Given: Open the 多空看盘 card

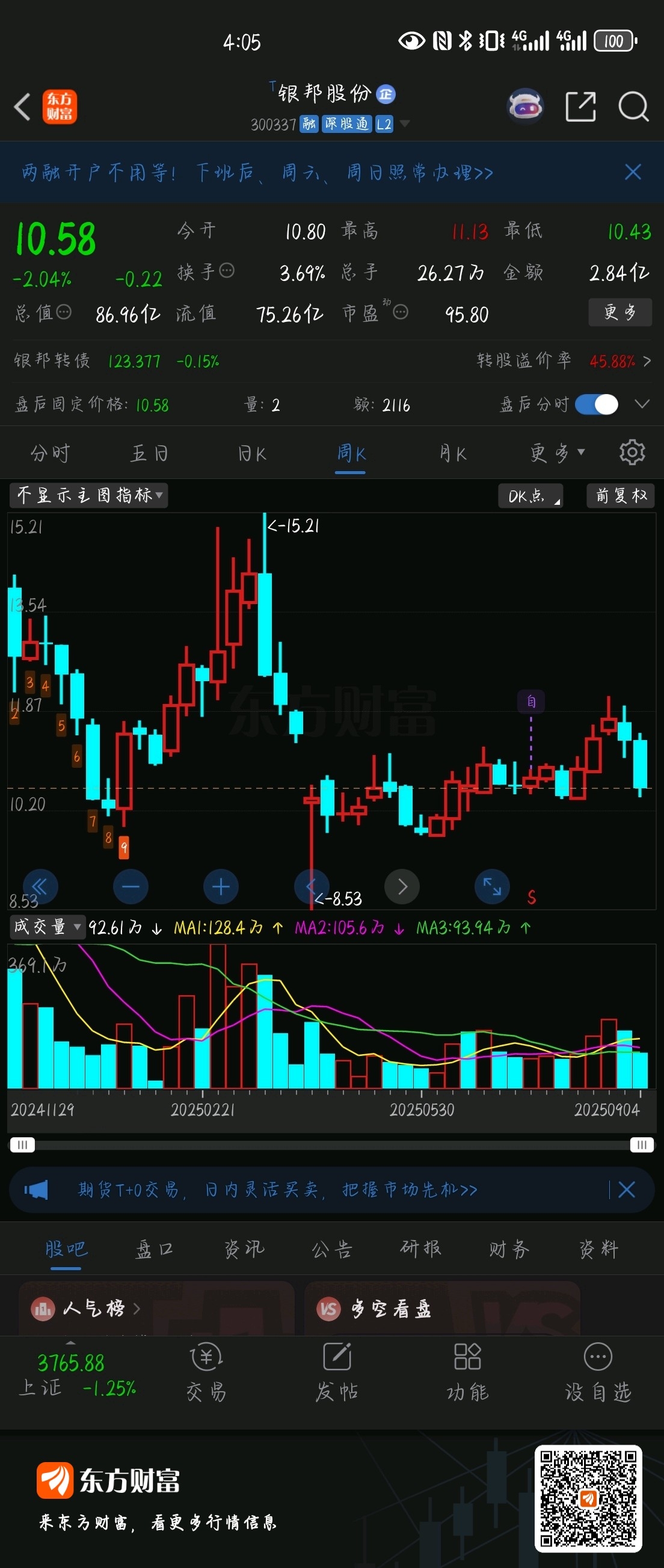Looking at the screenshot, I should click(442, 1308).
